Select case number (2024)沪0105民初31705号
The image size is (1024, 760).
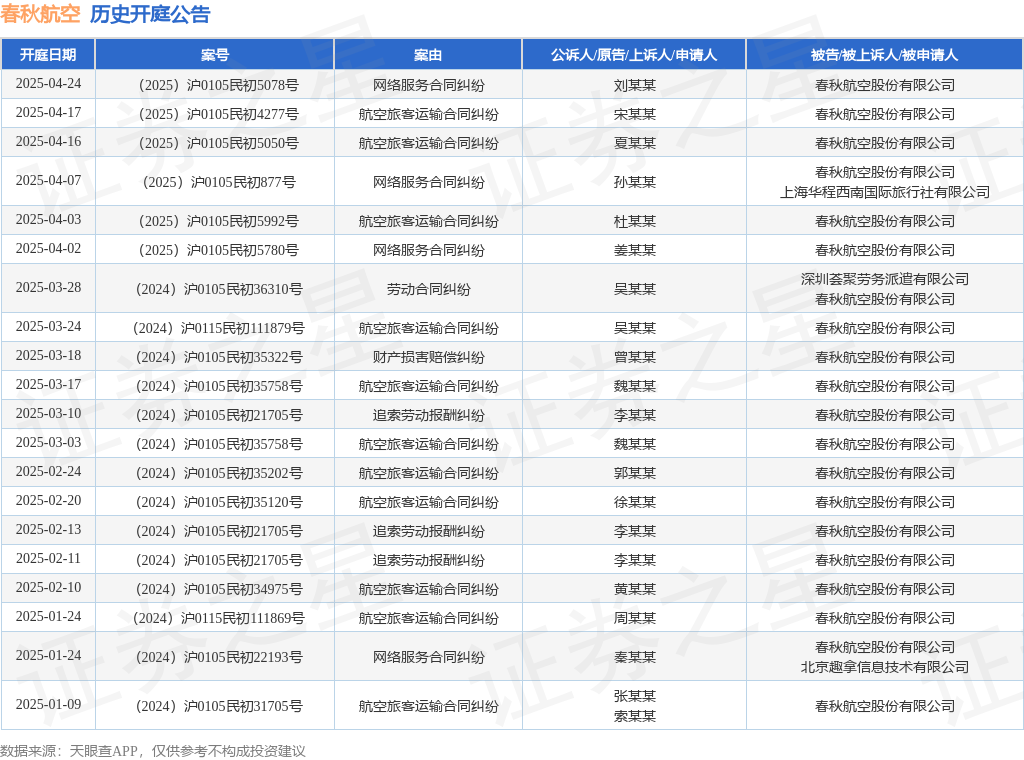(215, 706)
